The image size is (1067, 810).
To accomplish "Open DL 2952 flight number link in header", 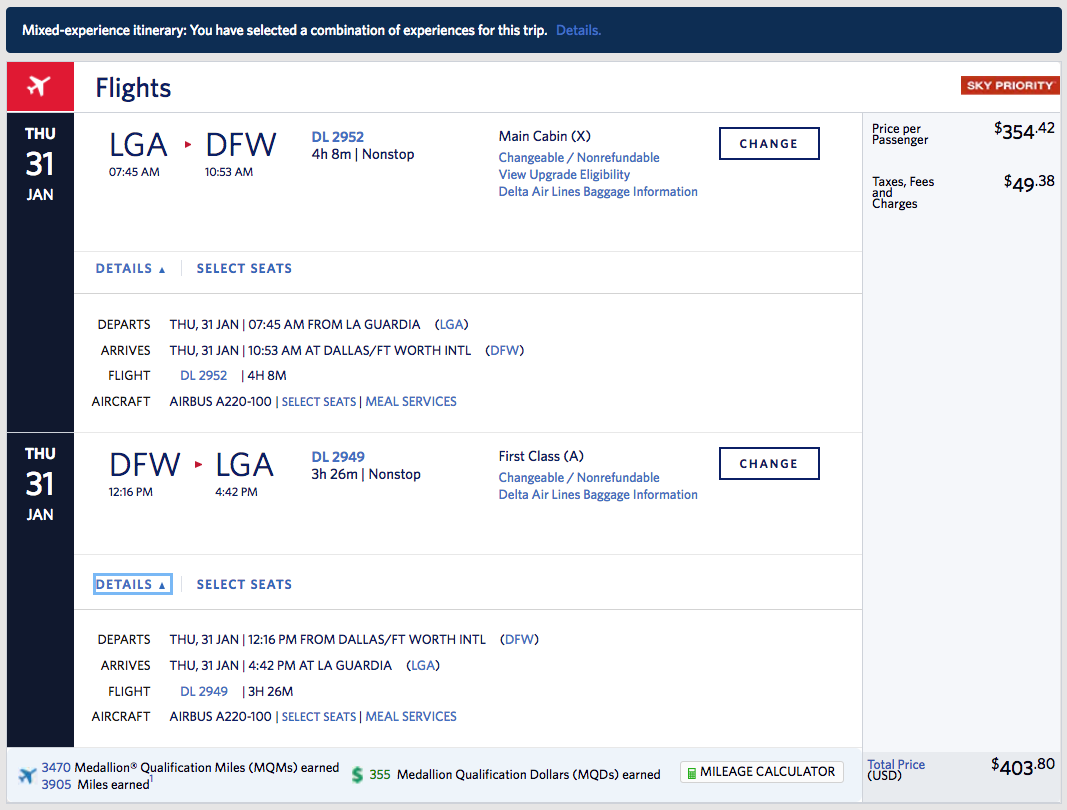I will pos(338,137).
